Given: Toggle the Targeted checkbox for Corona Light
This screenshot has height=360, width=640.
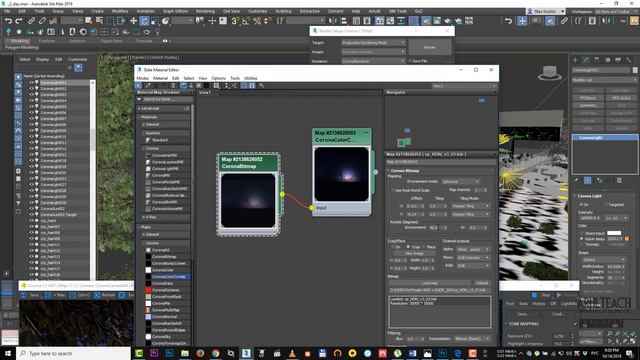Looking at the screenshot, I should (x=607, y=204).
